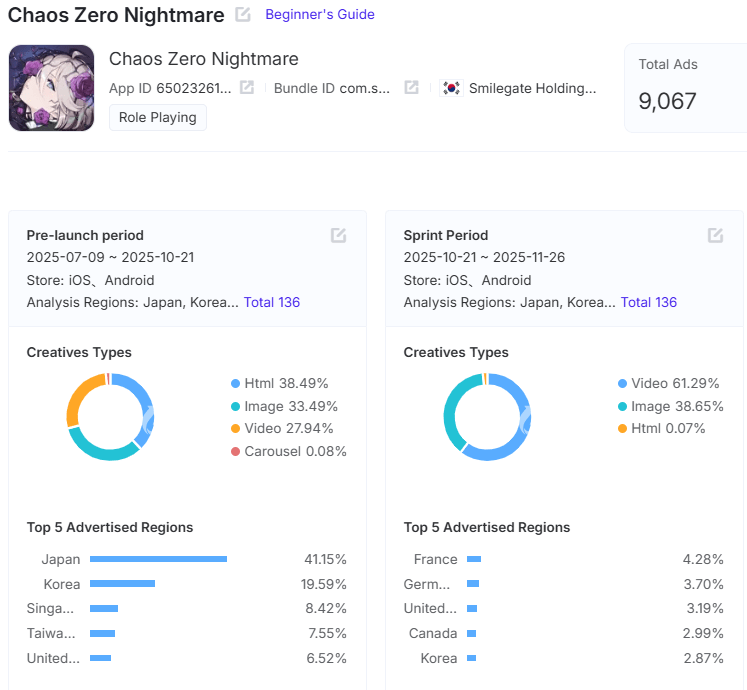This screenshot has height=690, width=747.
Task: Select the Role Playing category tag
Action: (x=158, y=117)
